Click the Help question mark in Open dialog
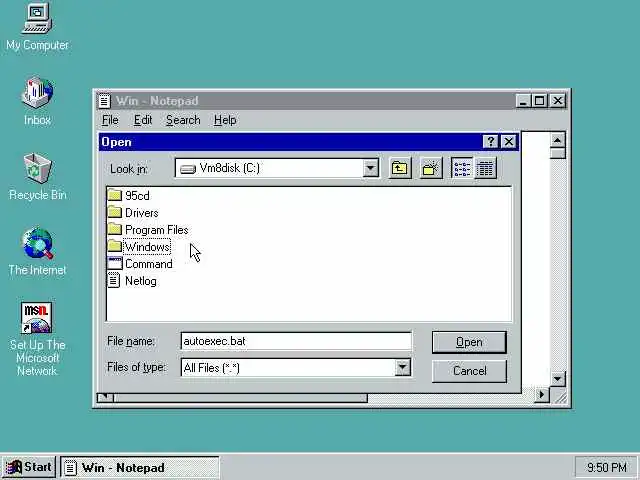Image resolution: width=640 pixels, height=480 pixels. pyautogui.click(x=490, y=142)
